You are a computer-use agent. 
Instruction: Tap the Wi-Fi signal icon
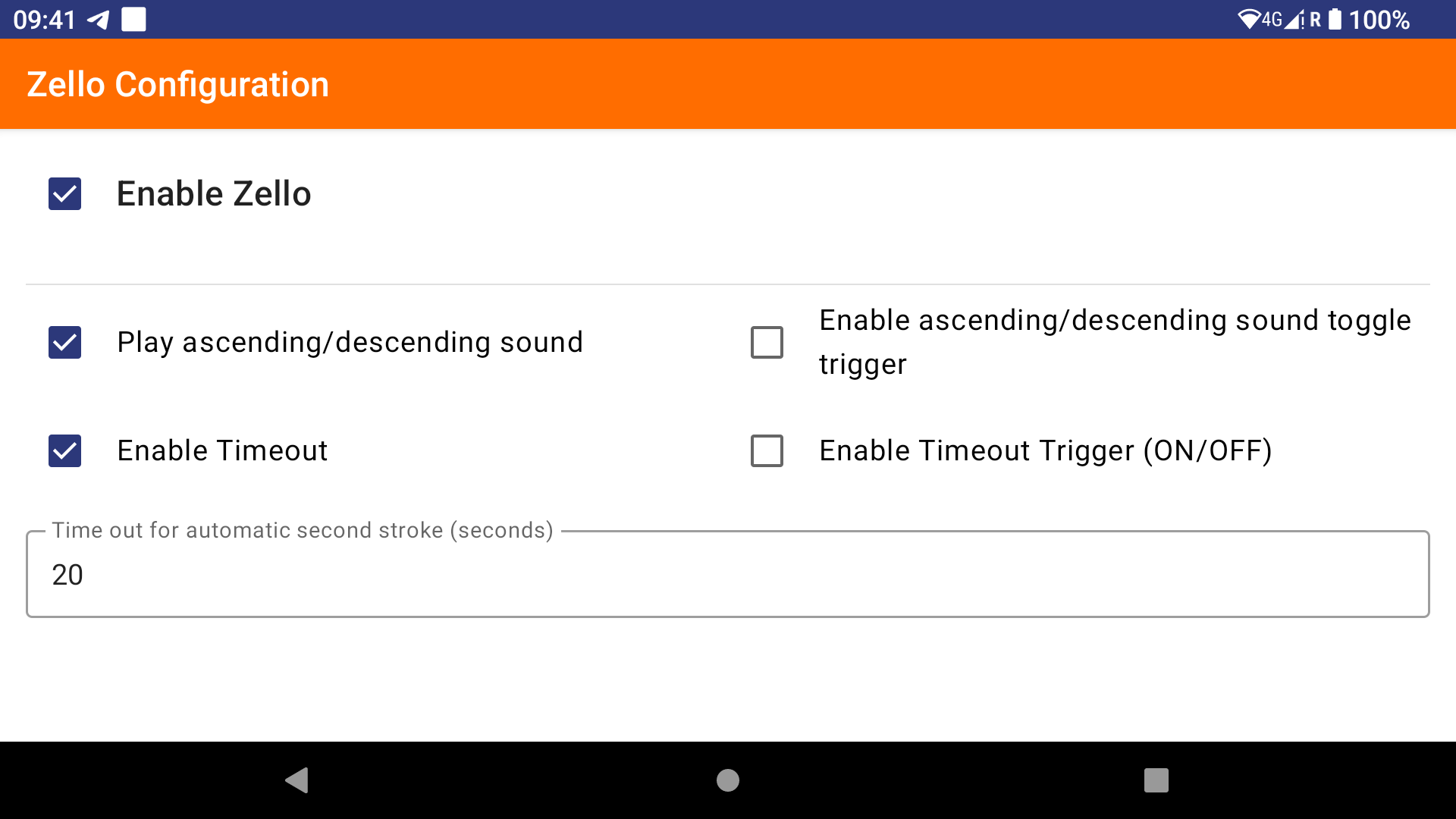[1248, 20]
